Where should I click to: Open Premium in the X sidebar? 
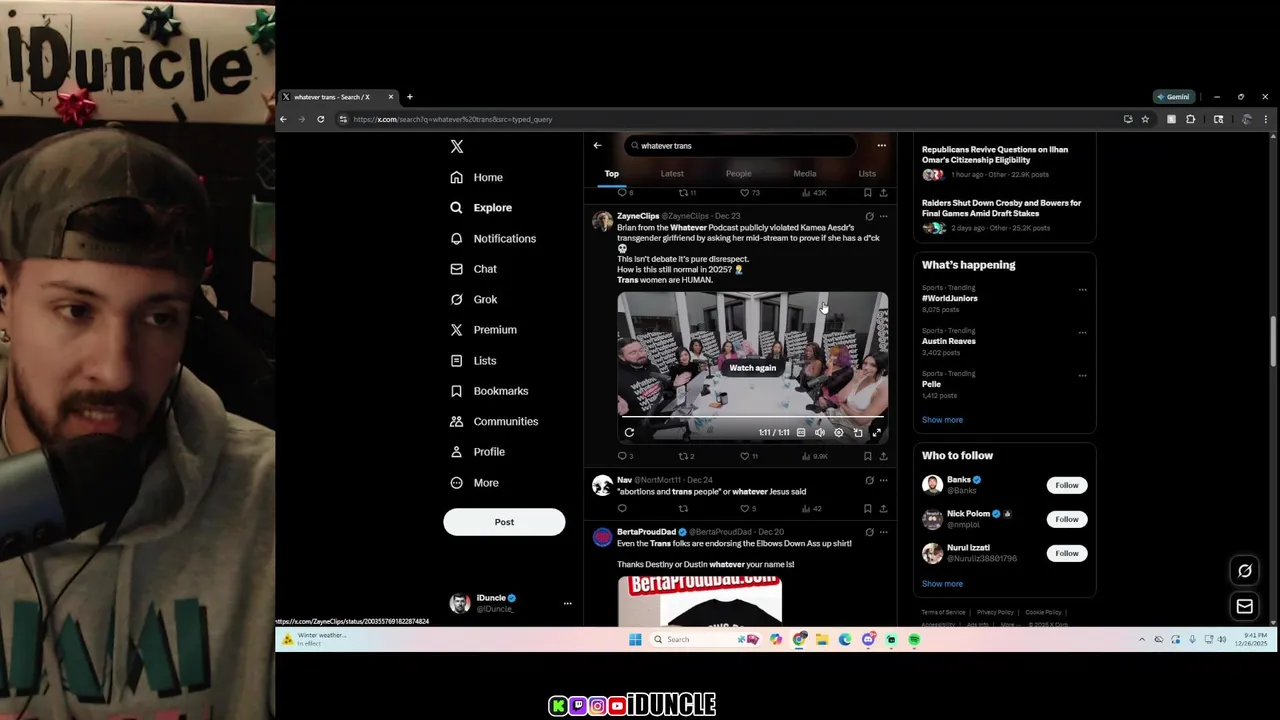click(x=484, y=330)
